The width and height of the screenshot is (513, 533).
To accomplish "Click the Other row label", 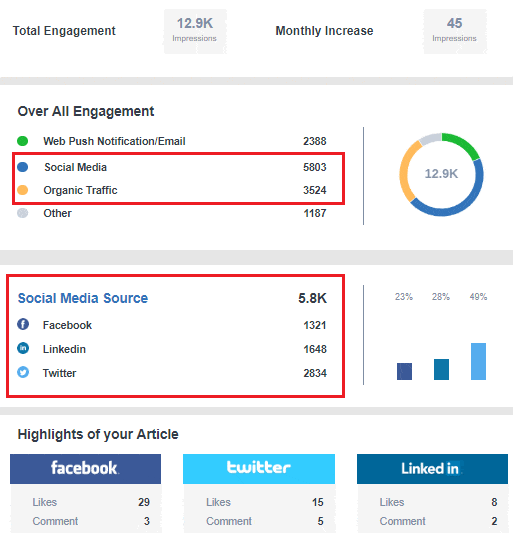I will coord(57,213).
